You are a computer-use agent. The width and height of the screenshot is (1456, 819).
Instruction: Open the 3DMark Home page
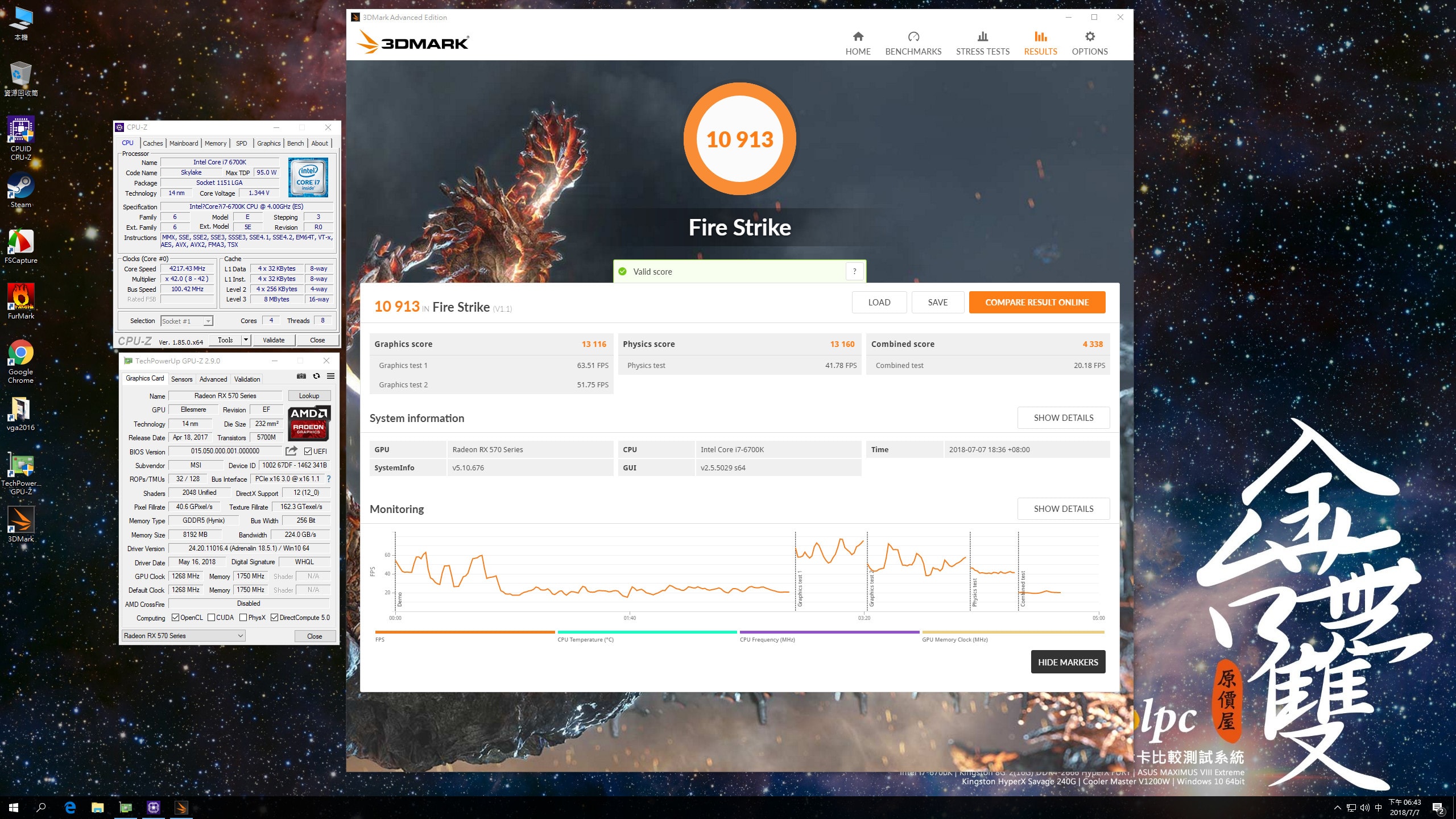(858, 44)
